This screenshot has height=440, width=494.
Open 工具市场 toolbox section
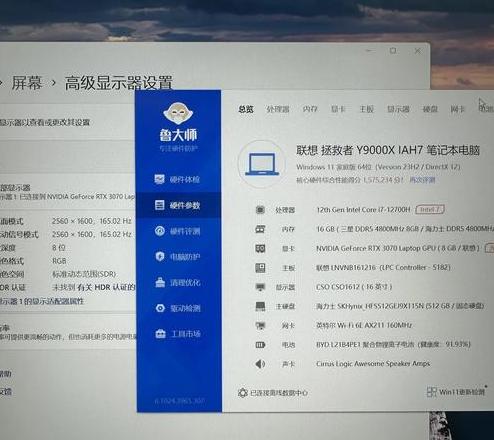tap(178, 334)
